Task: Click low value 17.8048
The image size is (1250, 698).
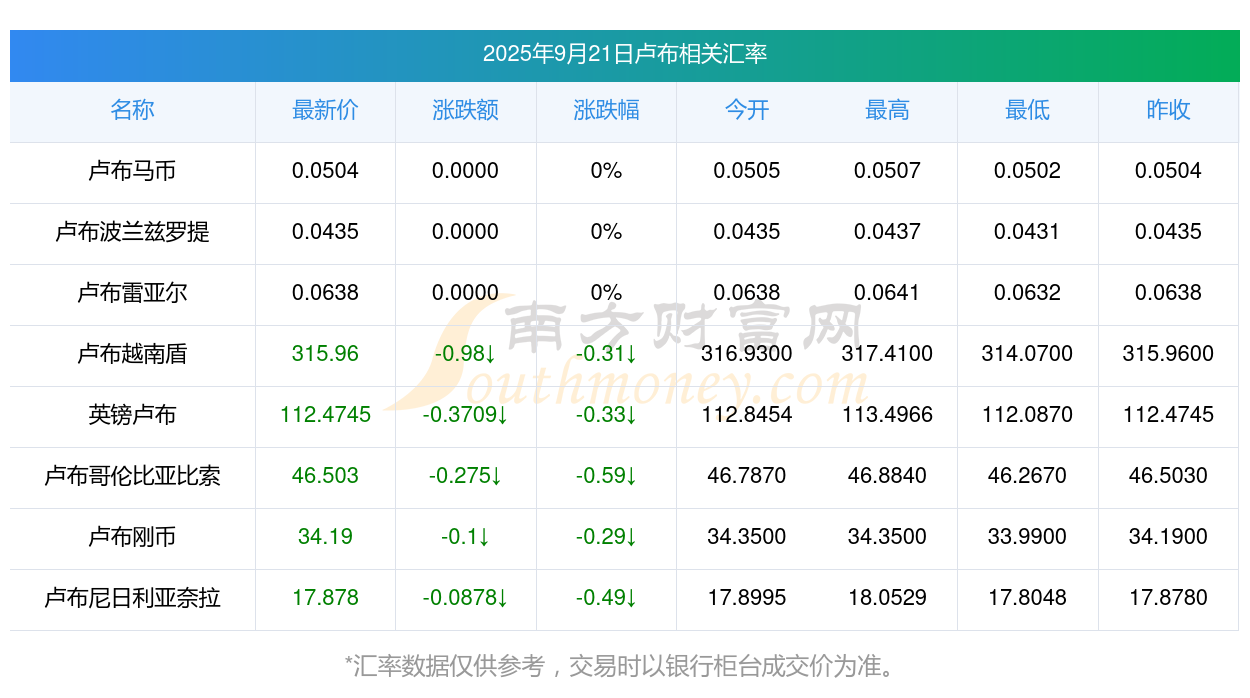Action: point(1028,598)
